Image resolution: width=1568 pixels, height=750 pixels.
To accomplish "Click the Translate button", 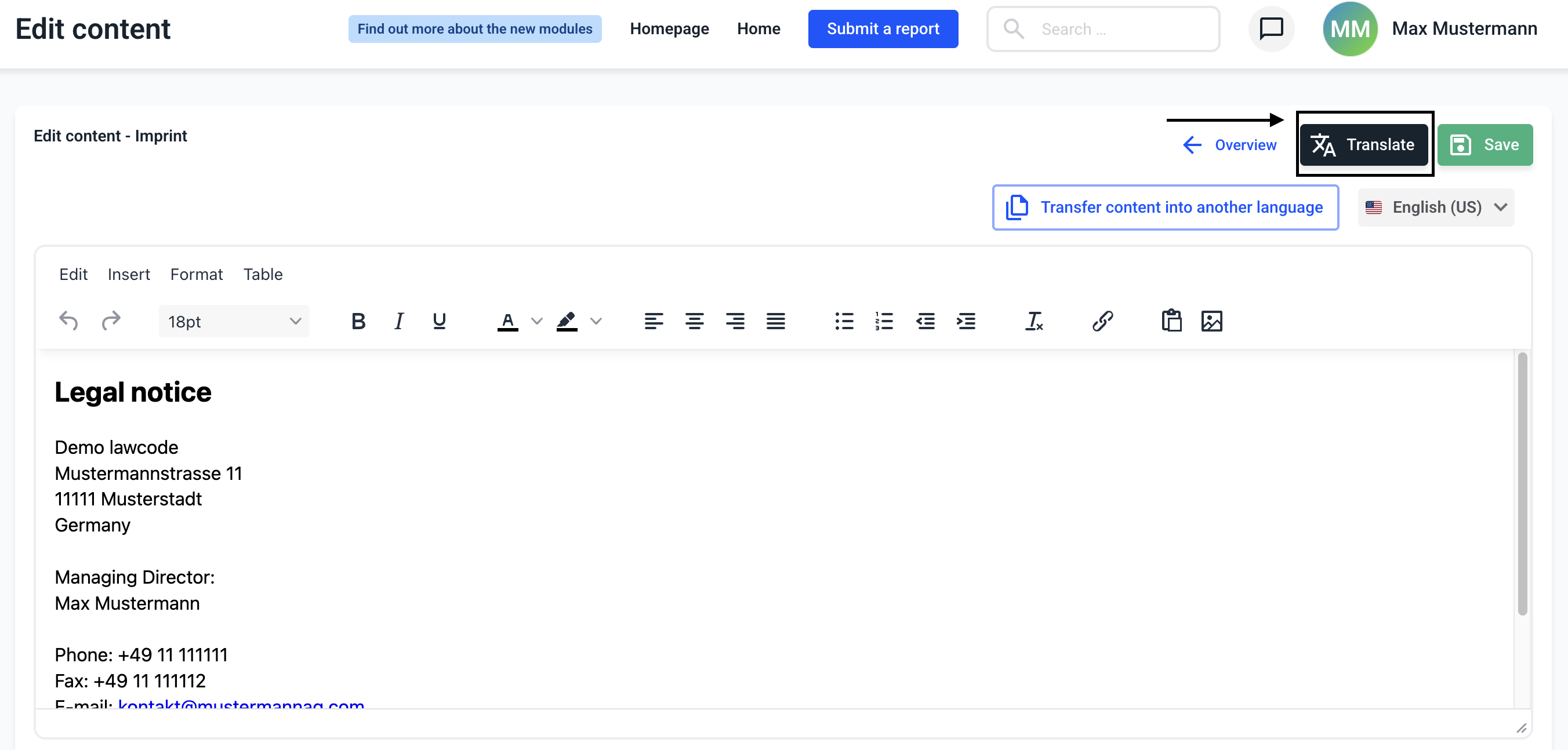I will pyautogui.click(x=1363, y=145).
